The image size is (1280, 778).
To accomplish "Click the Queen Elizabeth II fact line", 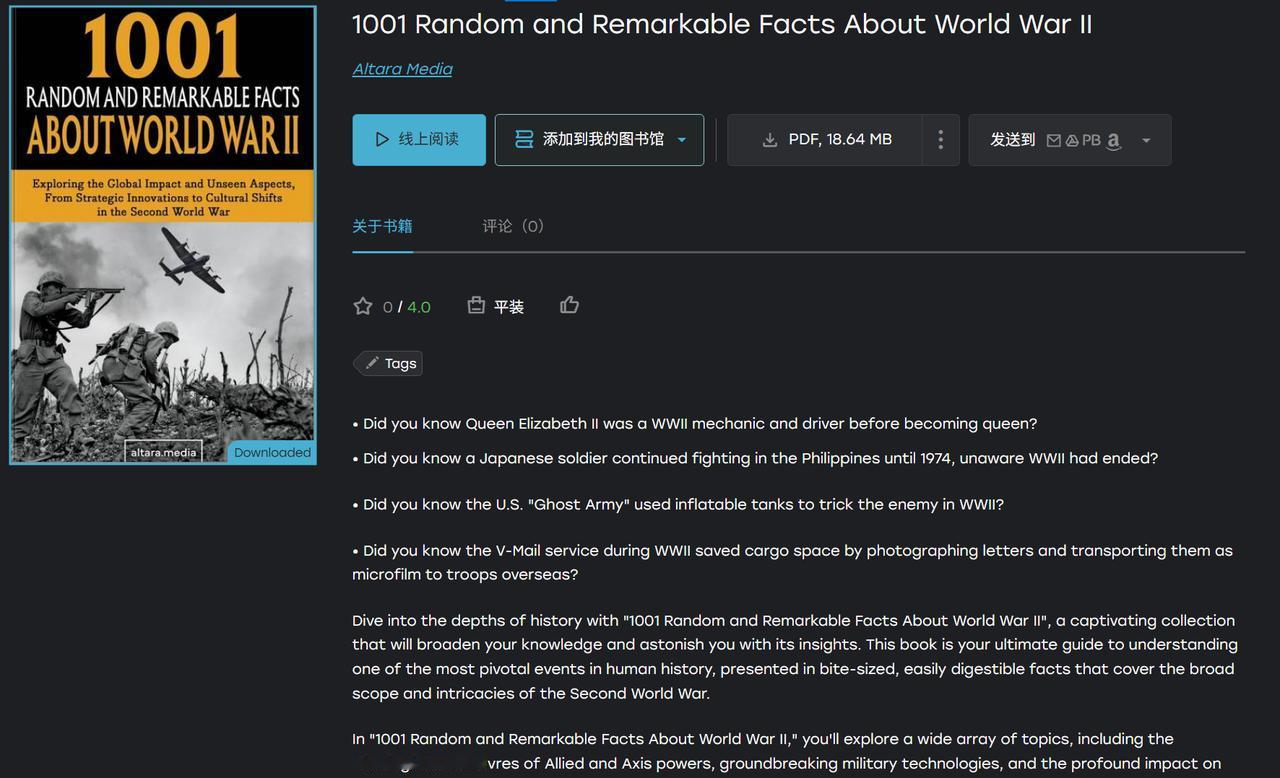I will point(695,424).
